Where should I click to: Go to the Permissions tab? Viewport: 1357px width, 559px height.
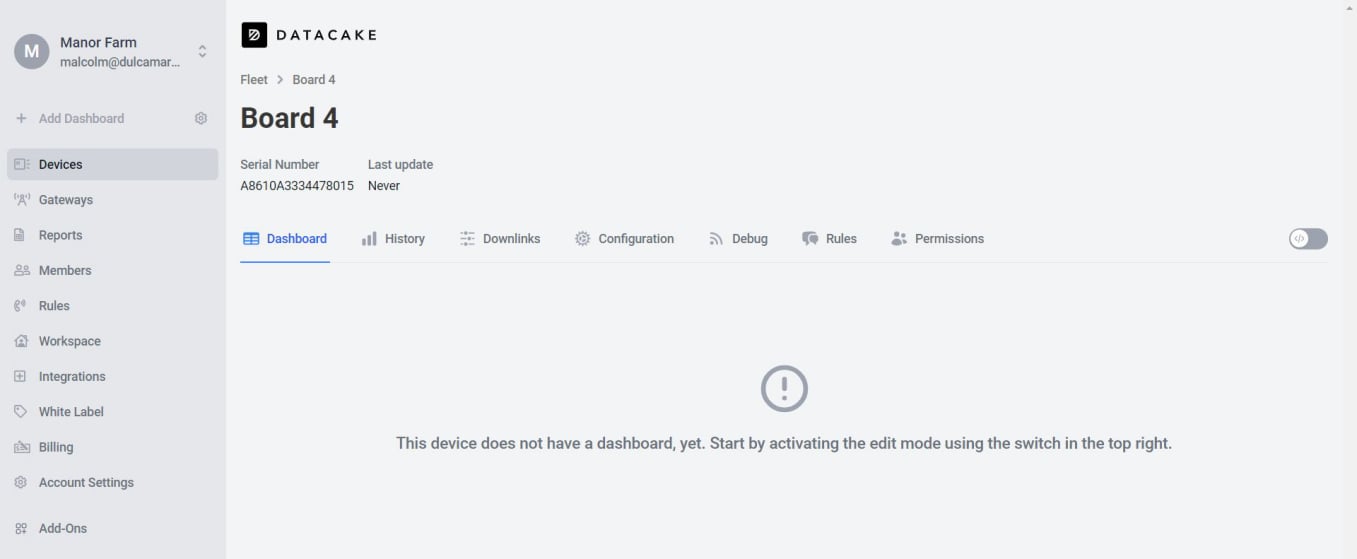(x=937, y=239)
